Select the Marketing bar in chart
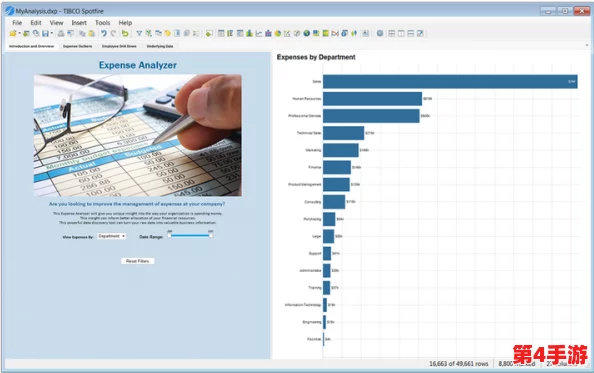This screenshot has width=594, height=373. [341, 150]
